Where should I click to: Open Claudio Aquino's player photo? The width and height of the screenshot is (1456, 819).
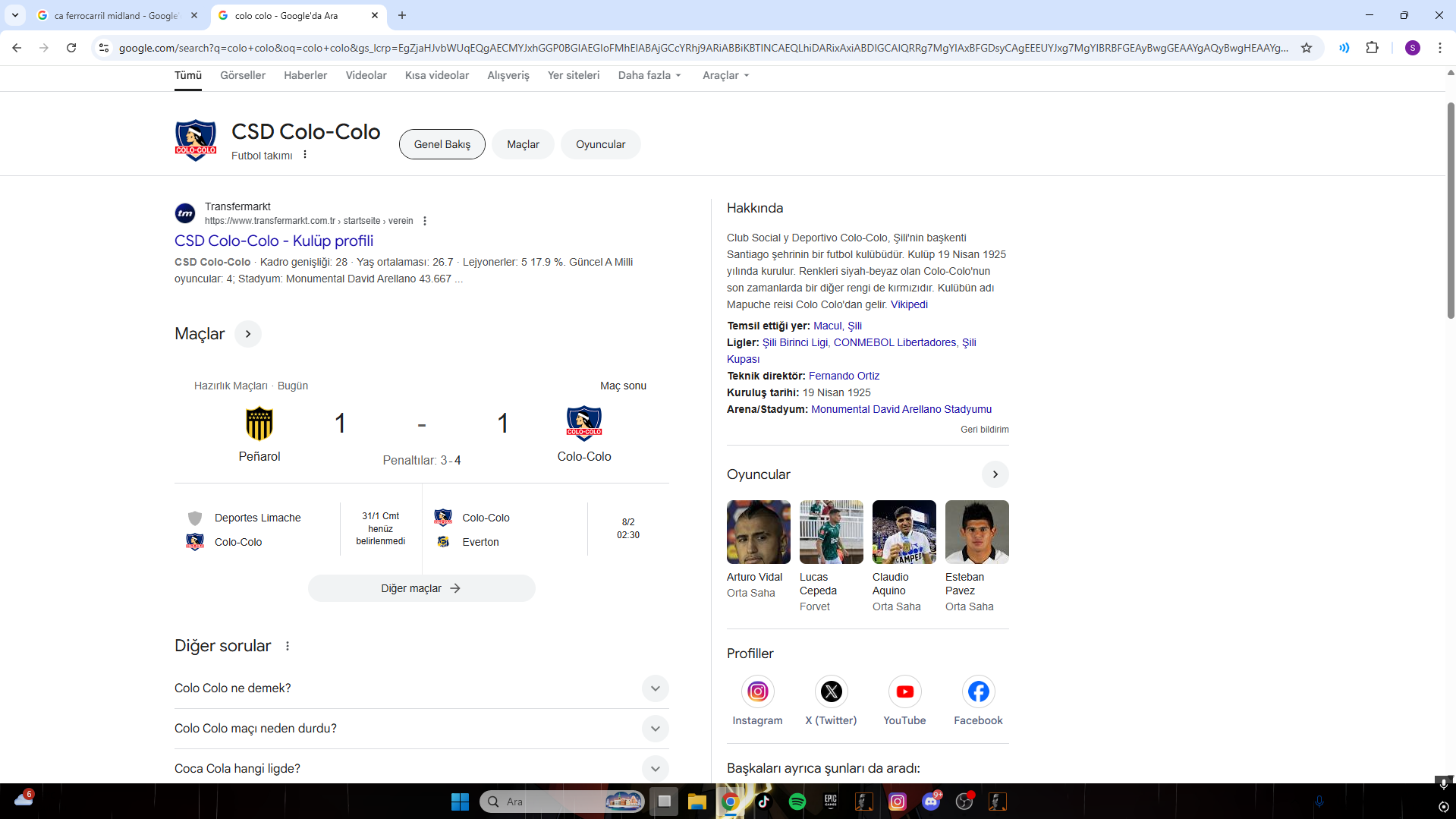coord(904,532)
